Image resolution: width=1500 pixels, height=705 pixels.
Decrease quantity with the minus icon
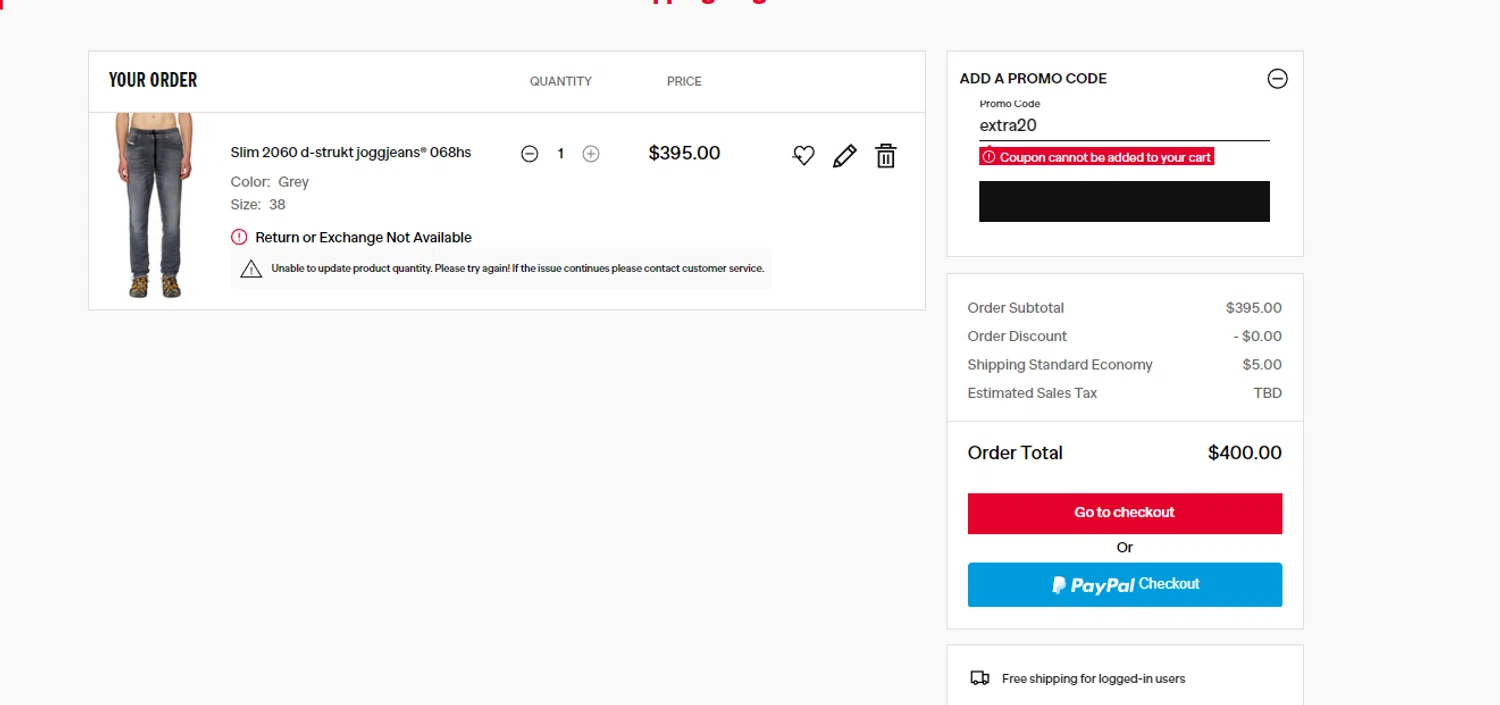tap(530, 154)
